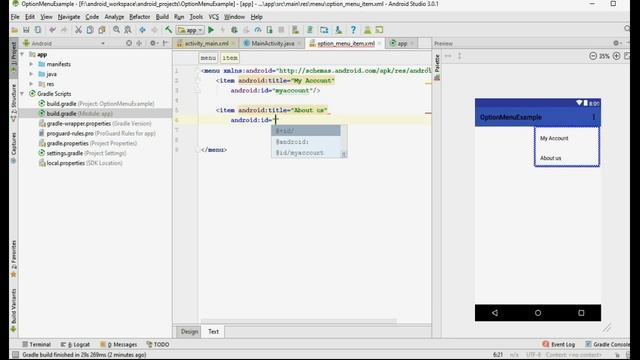Image resolution: width=640 pixels, height=360 pixels.
Task: Select the Text editor tab
Action: point(213,331)
